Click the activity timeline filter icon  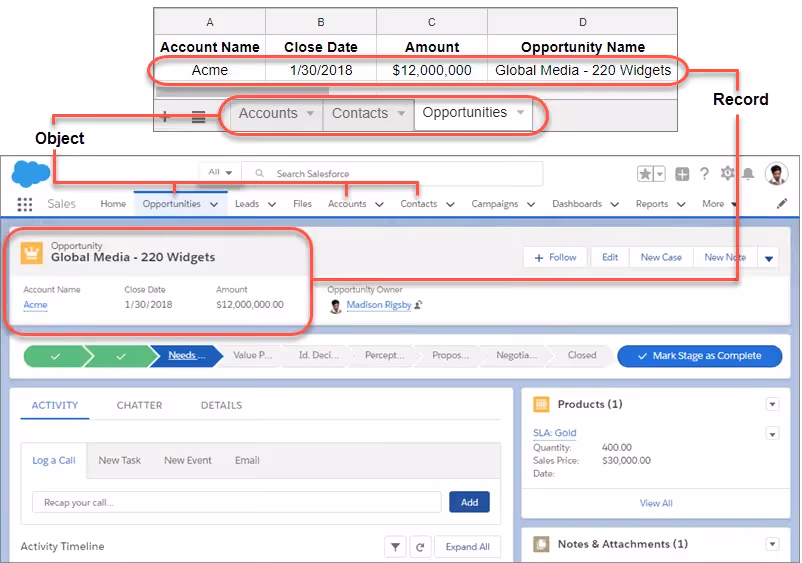[395, 547]
